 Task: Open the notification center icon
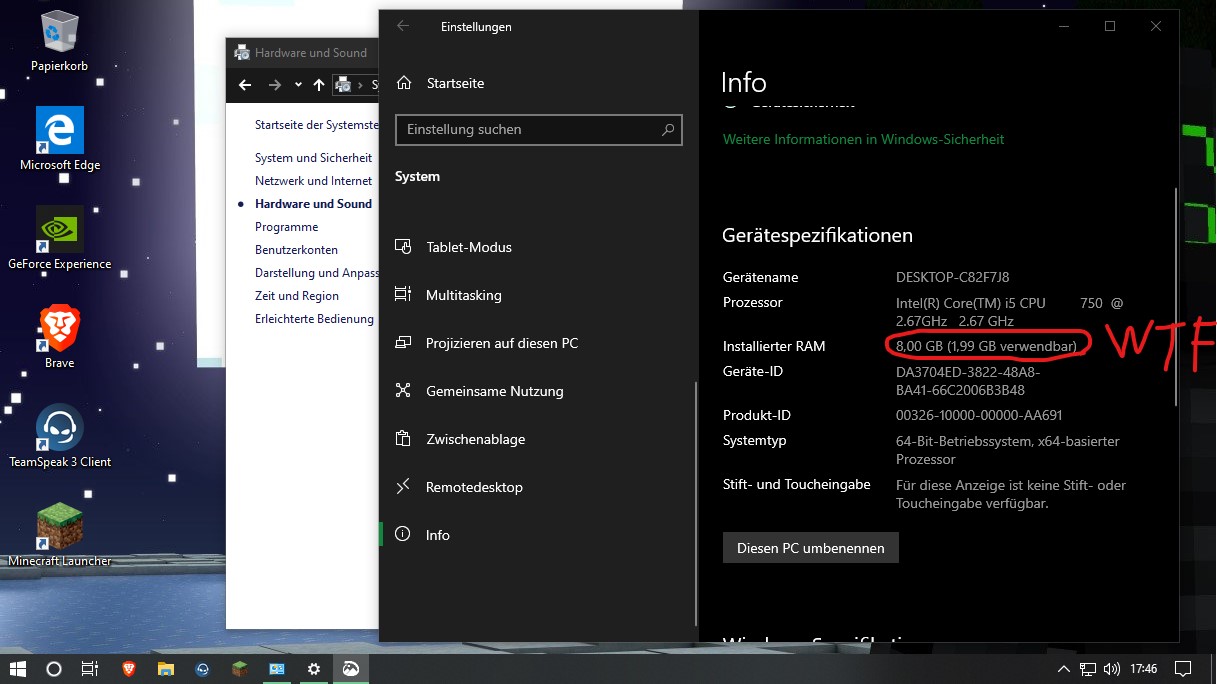1182,669
